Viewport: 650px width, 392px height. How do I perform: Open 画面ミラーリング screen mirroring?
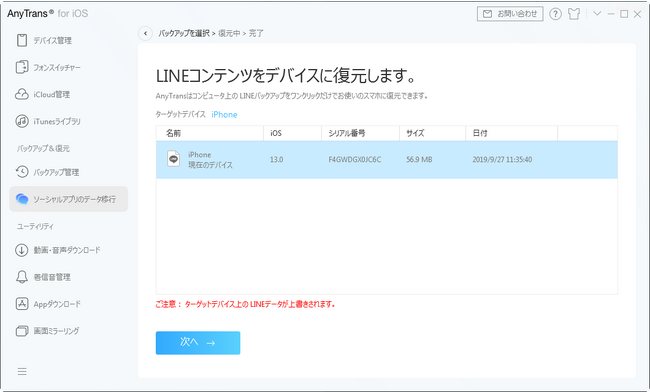coord(47,331)
